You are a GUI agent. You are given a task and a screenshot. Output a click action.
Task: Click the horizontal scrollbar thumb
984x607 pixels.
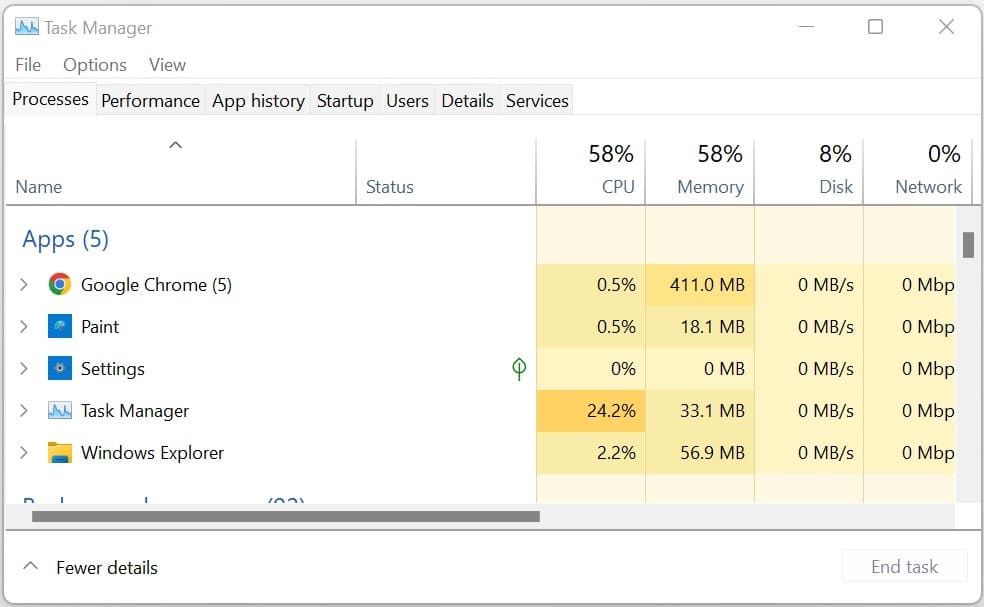point(285,517)
